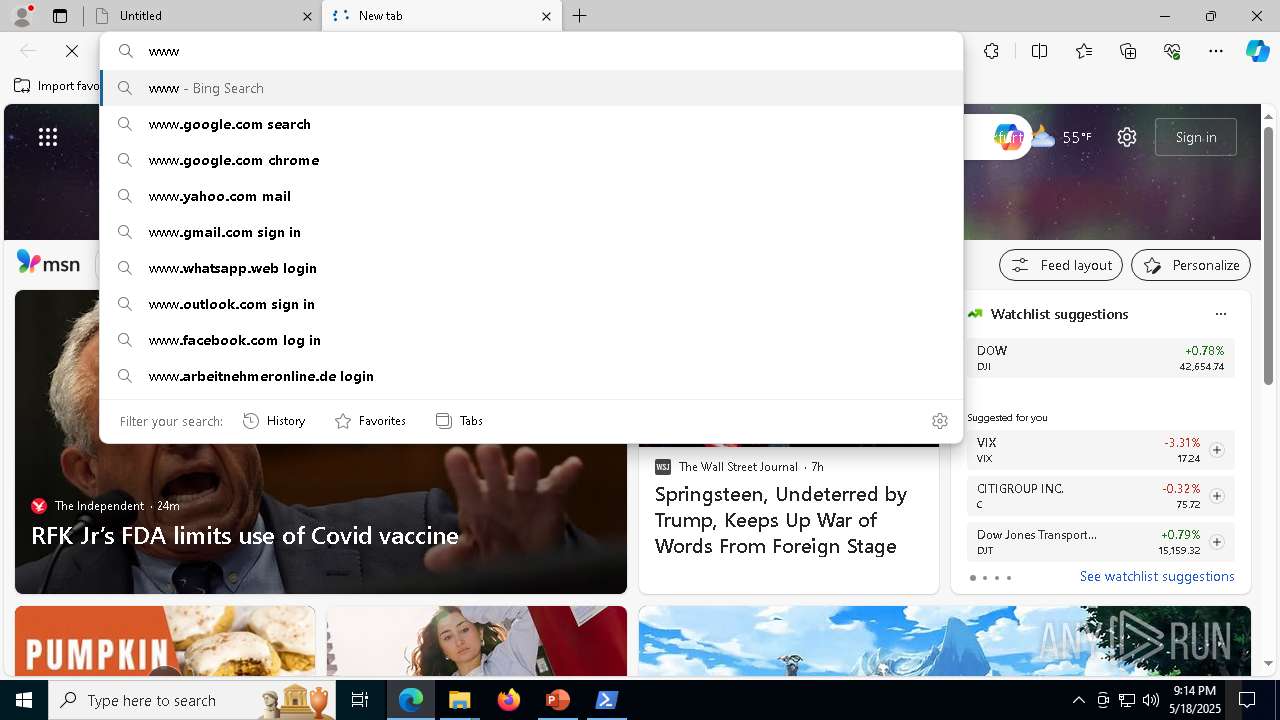Open the Copilot sidebar icon
This screenshot has height=720, width=1280.
pos(1257,51)
